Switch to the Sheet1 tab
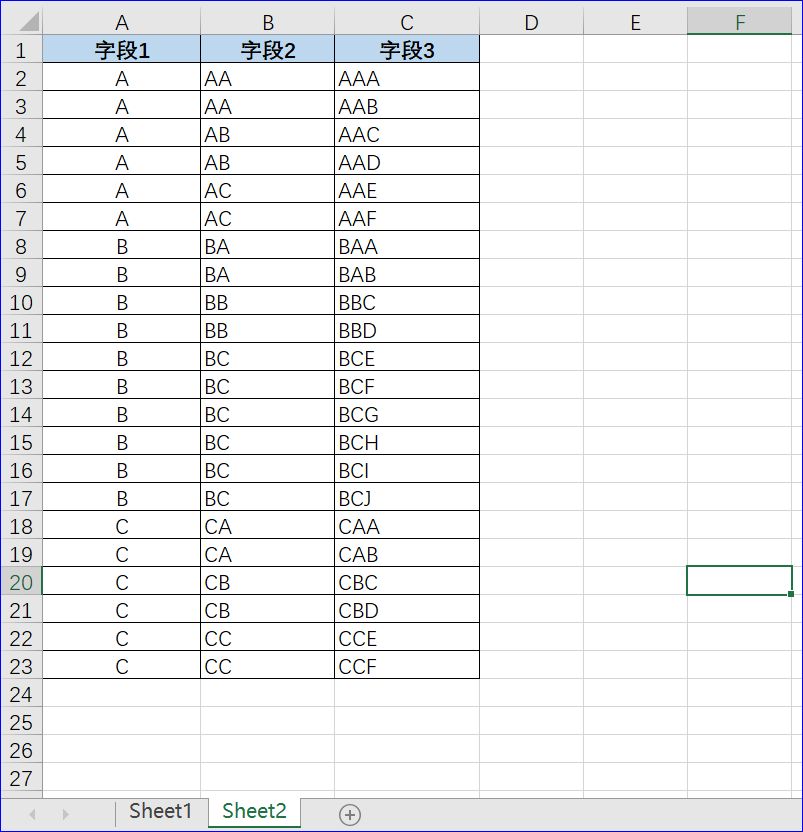This screenshot has height=832, width=803. (160, 811)
